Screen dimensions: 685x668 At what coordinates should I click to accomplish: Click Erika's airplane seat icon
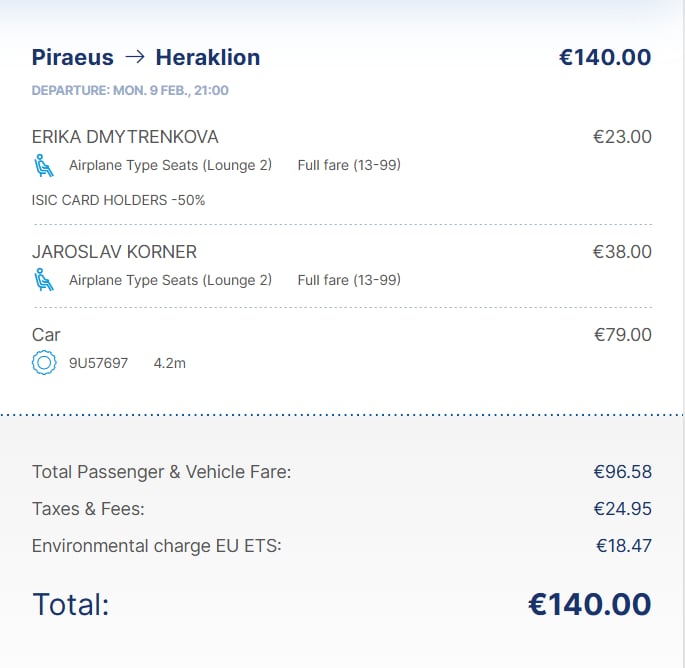[x=43, y=165]
